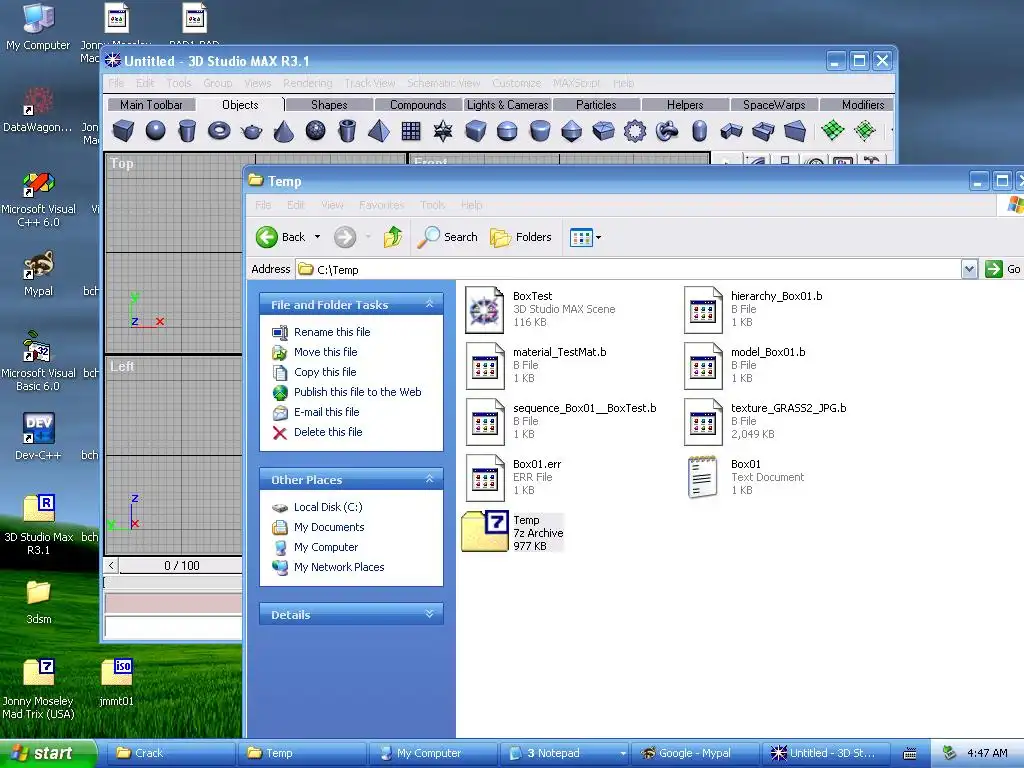
Task: Open the 3 Notepad taskbar group
Action: coord(565,753)
